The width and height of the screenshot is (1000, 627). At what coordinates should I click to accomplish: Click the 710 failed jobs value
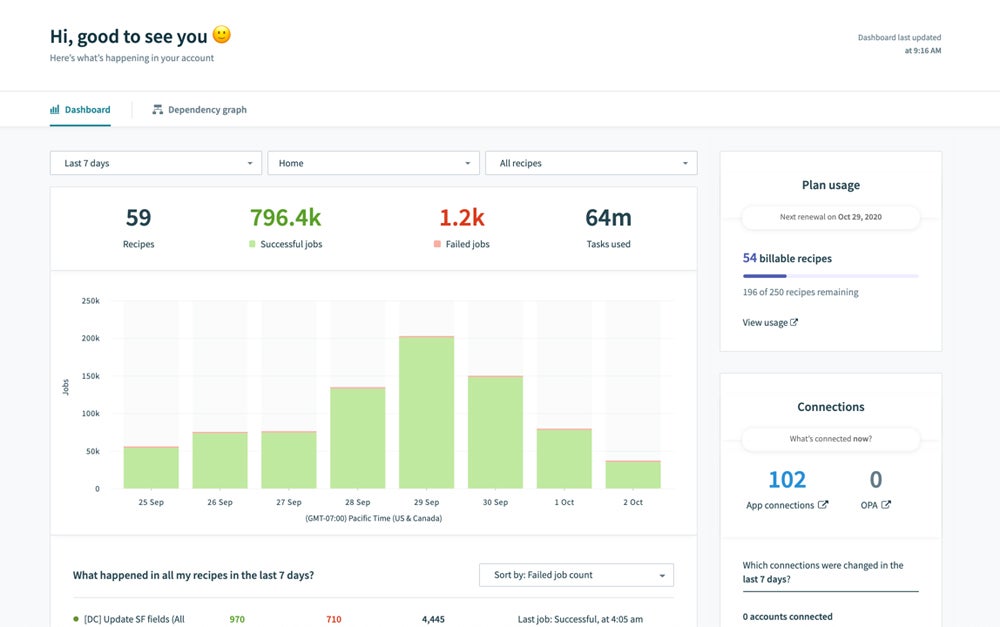click(x=334, y=619)
